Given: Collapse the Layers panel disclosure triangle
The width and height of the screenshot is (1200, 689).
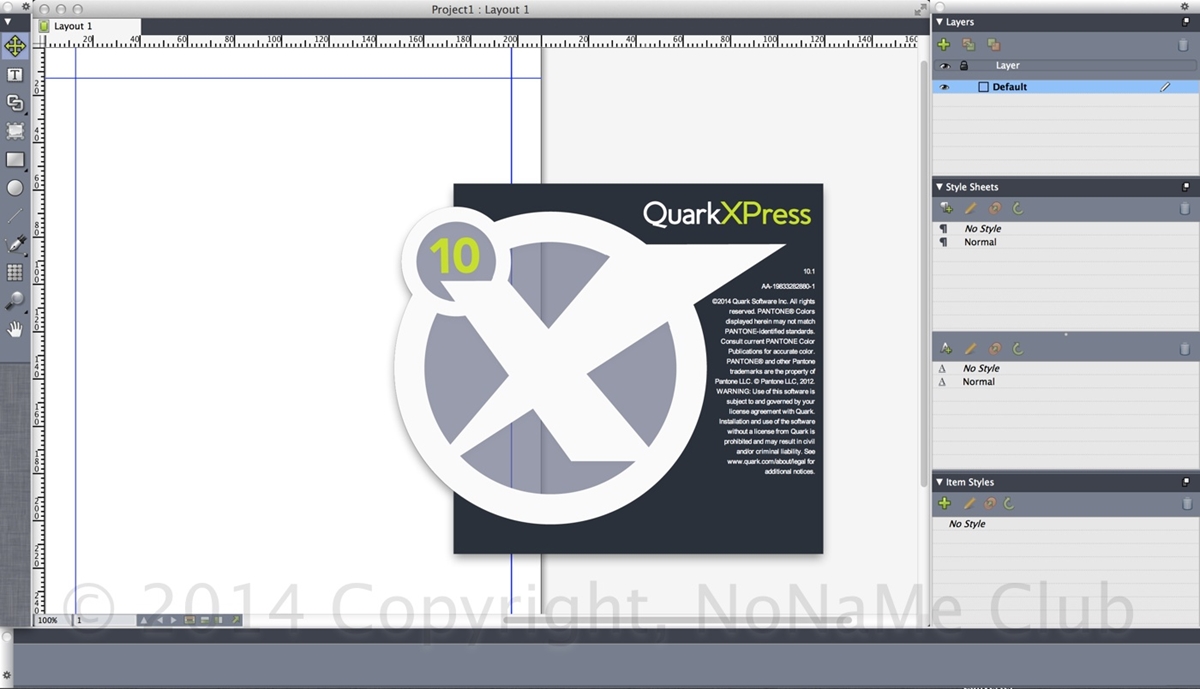Looking at the screenshot, I should pos(939,22).
